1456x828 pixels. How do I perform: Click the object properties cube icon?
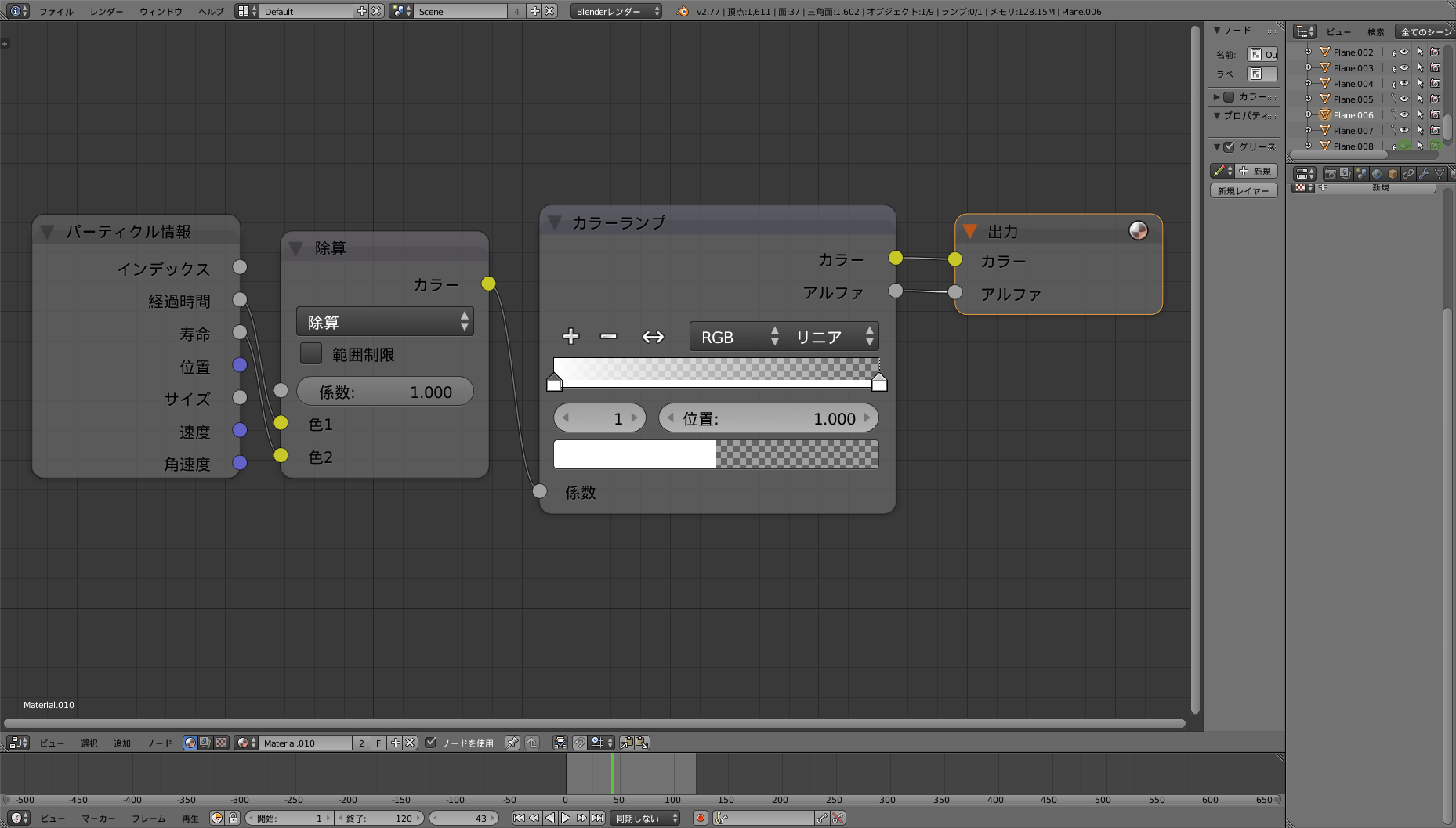click(1393, 174)
